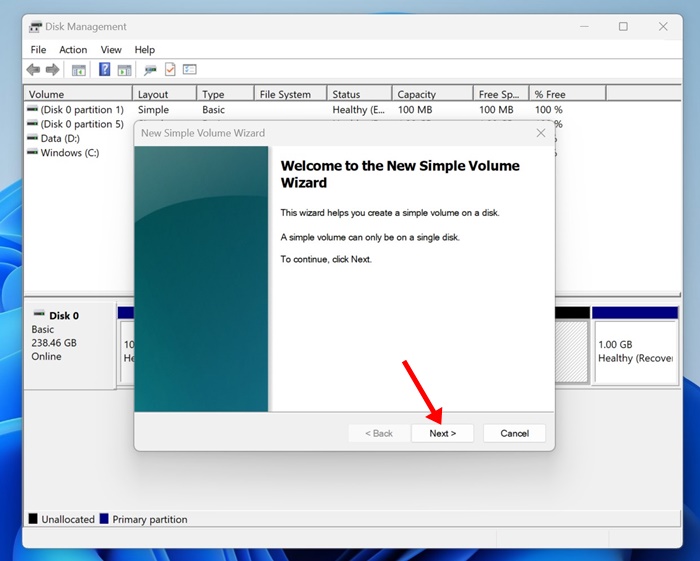Sort by the Capacity column header
Viewport: 700px width, 561px height.
tap(433, 94)
